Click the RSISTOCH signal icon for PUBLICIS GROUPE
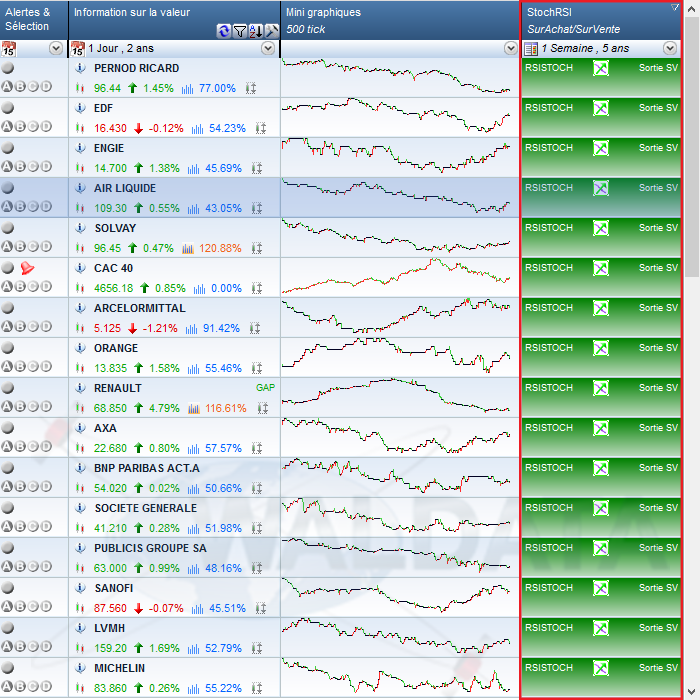The image size is (700, 700). tap(601, 548)
